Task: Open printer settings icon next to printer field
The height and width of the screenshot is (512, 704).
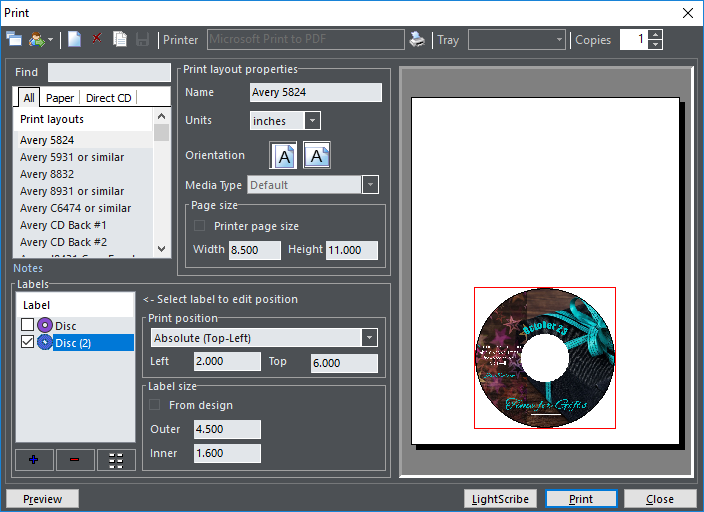Action: [x=417, y=40]
